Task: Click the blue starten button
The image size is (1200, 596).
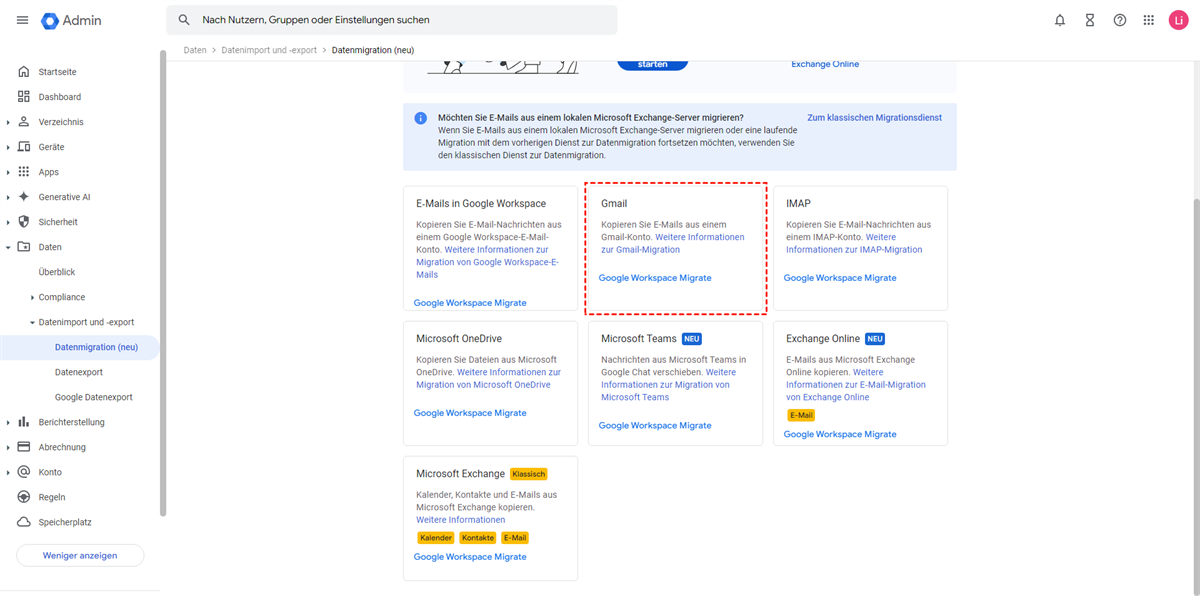Action: tap(653, 64)
